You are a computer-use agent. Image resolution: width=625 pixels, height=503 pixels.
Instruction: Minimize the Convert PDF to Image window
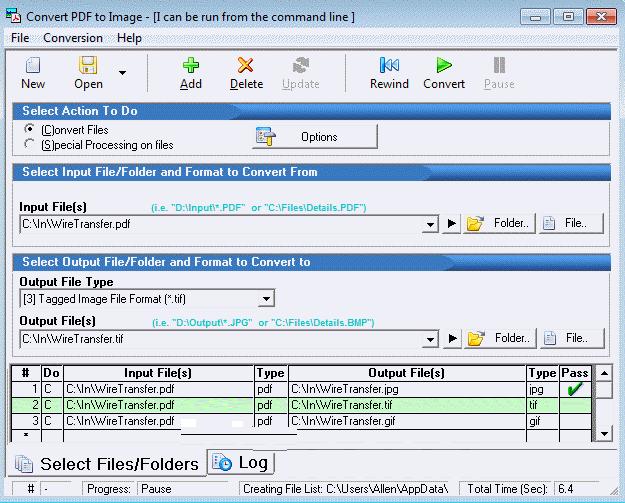point(535,17)
